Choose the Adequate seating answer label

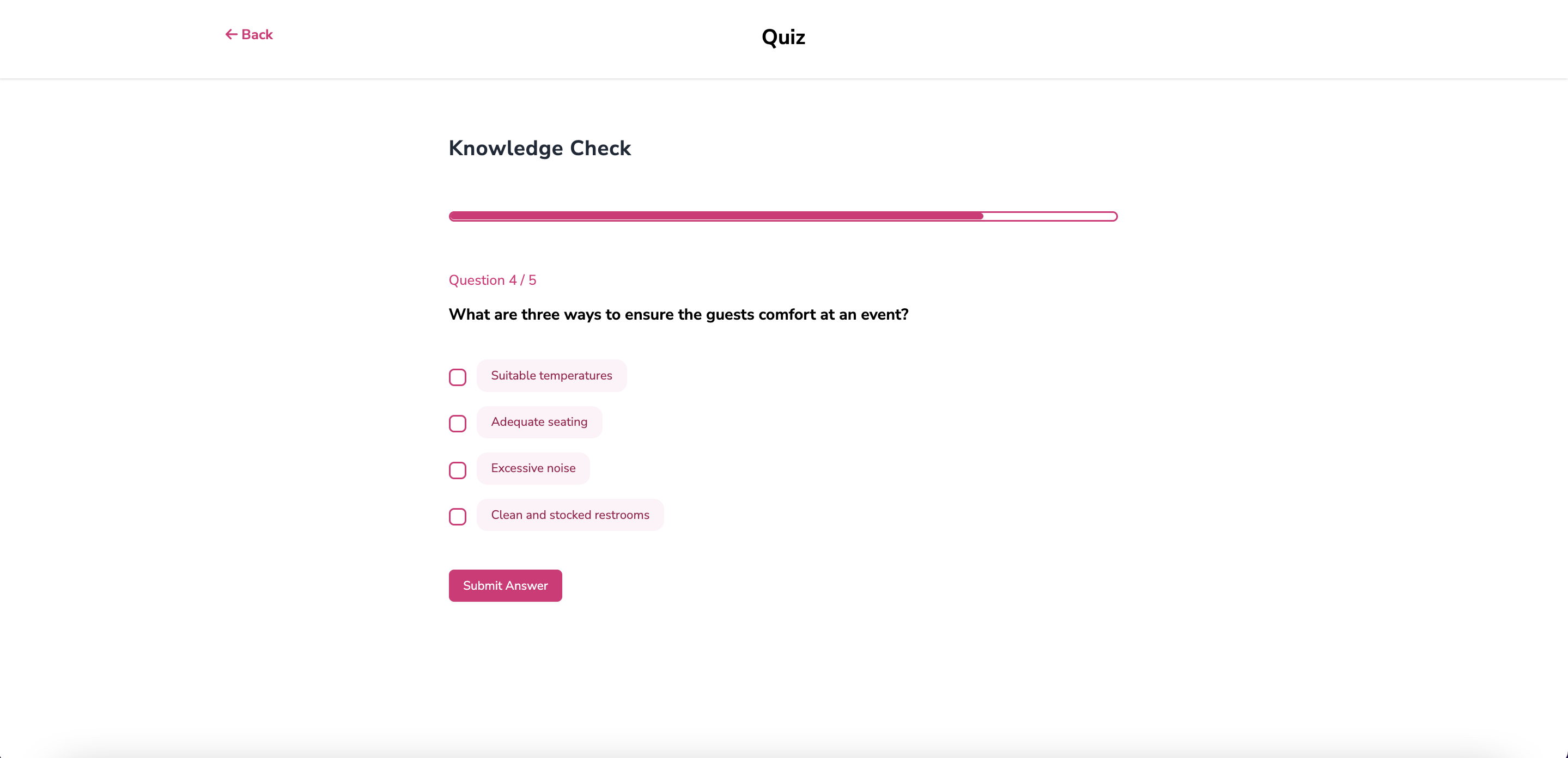[539, 422]
